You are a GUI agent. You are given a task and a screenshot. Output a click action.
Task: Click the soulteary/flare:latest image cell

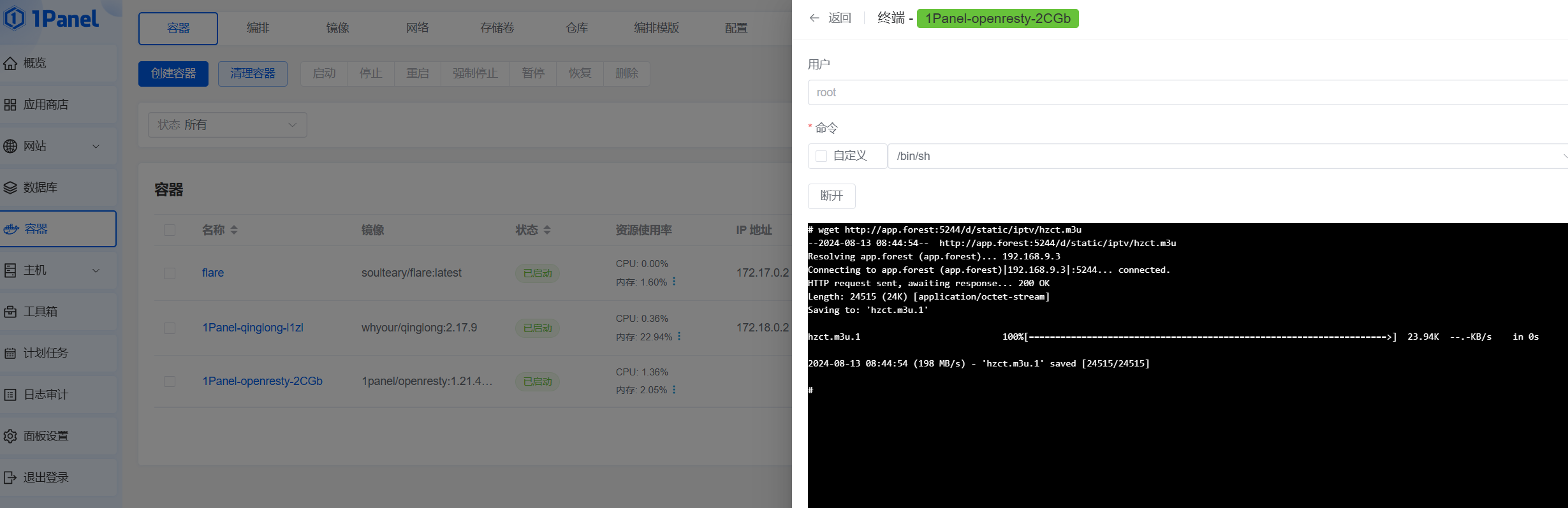[411, 273]
